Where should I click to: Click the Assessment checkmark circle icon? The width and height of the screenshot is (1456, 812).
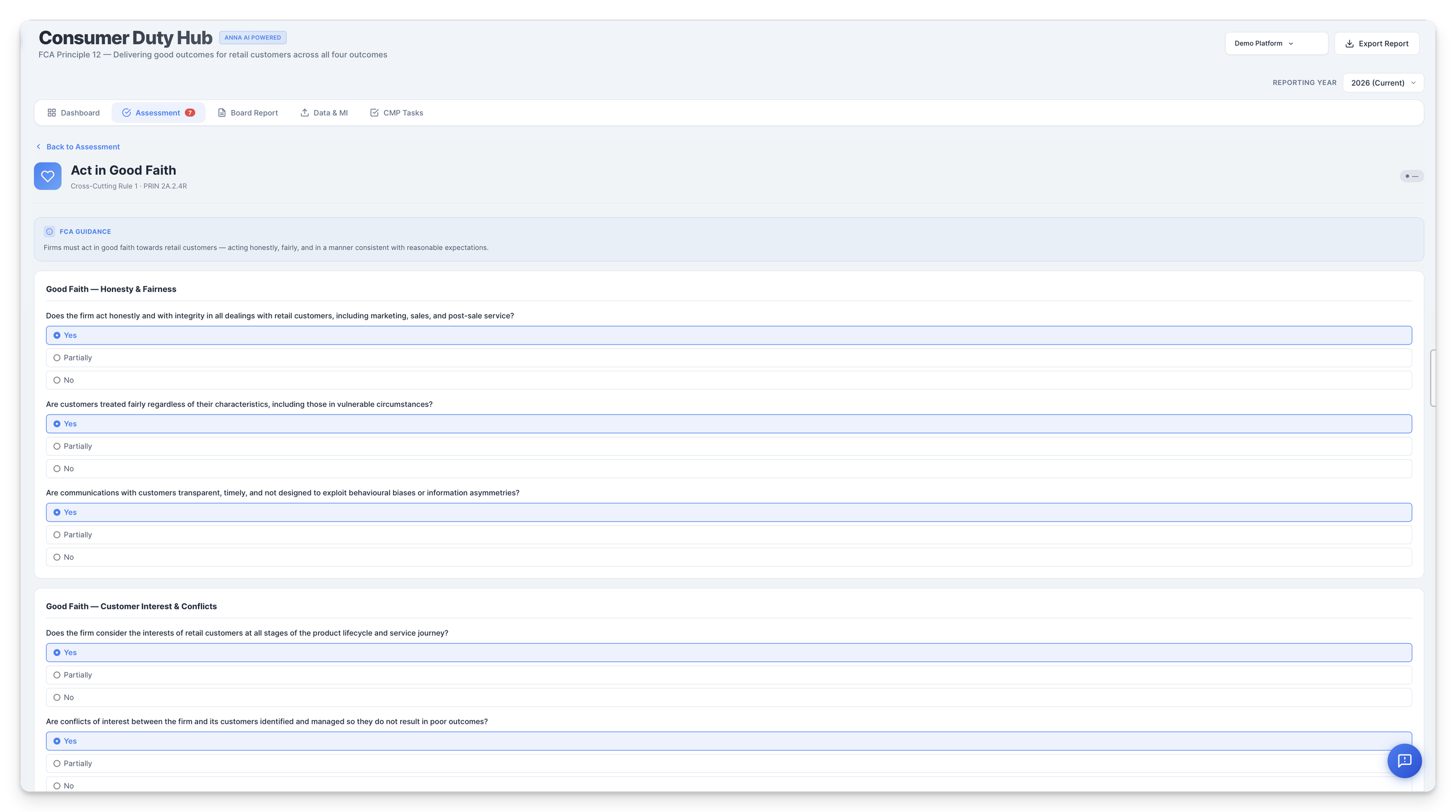[x=126, y=113]
